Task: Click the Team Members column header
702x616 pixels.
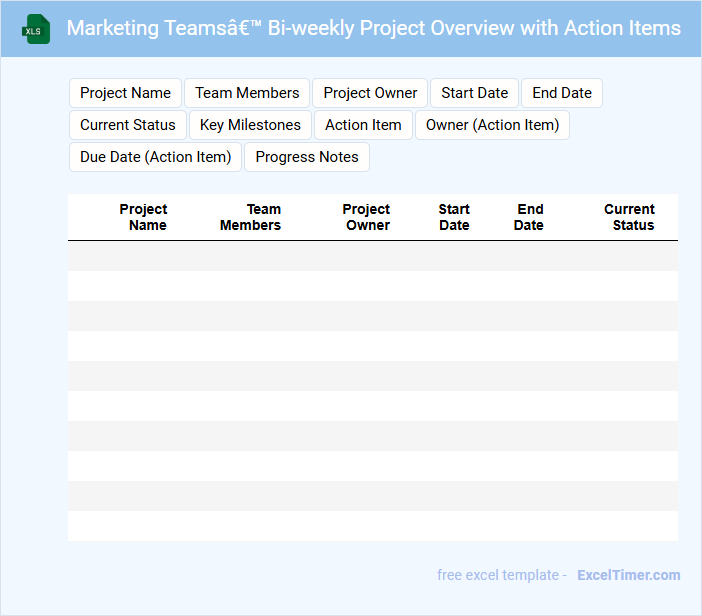Action: tap(251, 217)
